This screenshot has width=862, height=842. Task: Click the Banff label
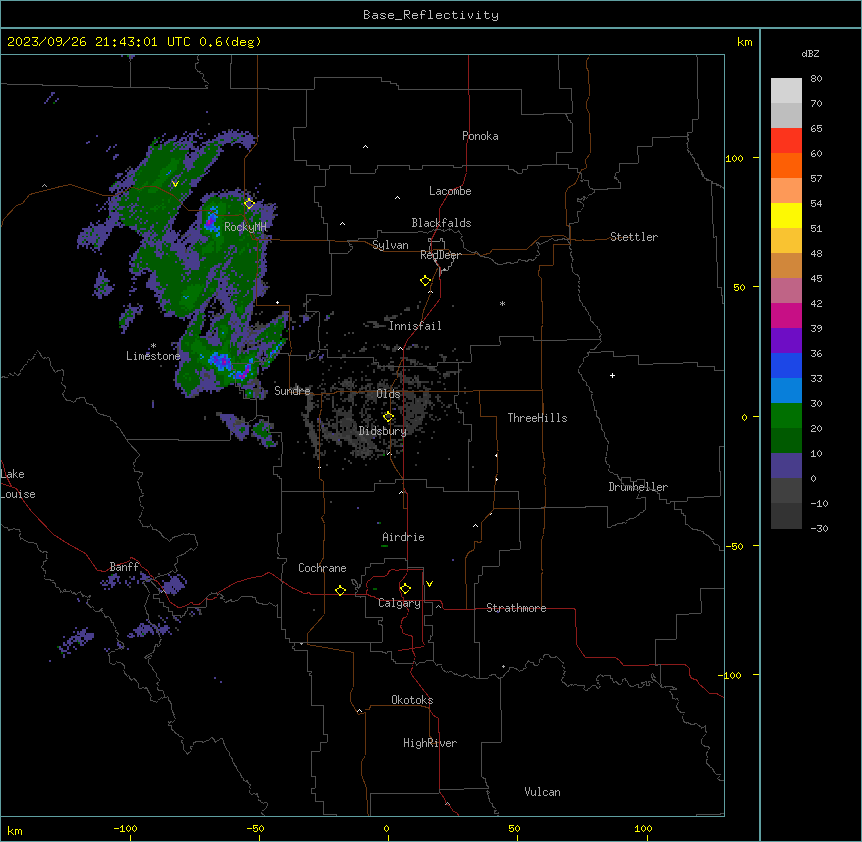[124, 567]
